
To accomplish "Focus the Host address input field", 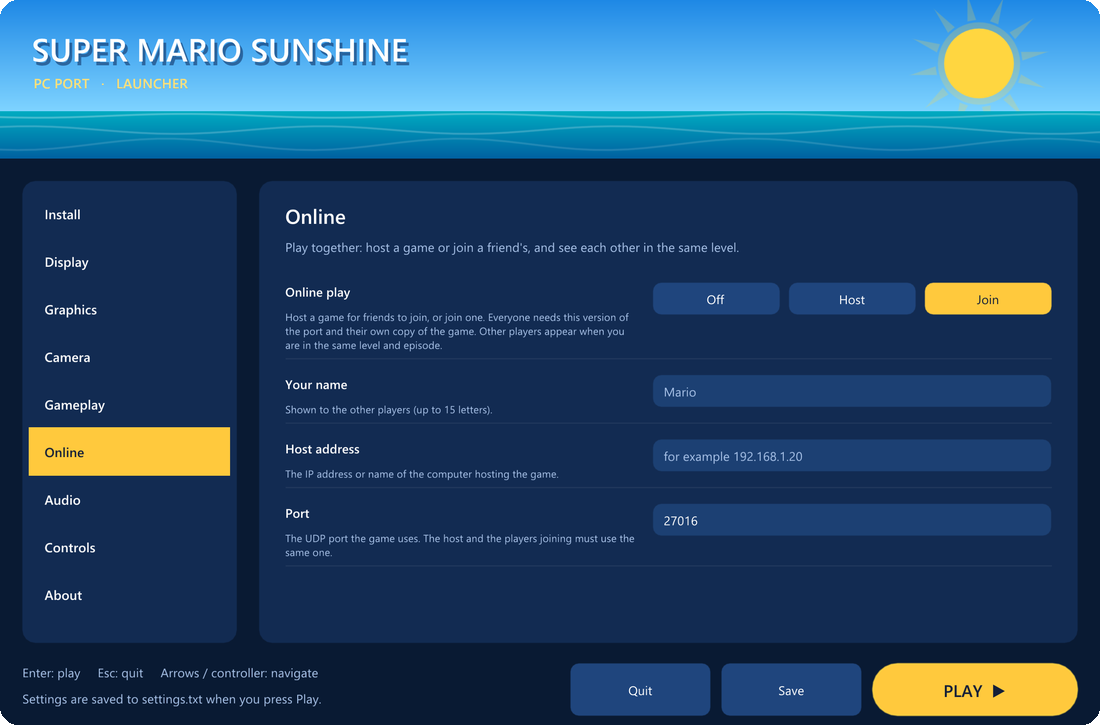I will 852,456.
